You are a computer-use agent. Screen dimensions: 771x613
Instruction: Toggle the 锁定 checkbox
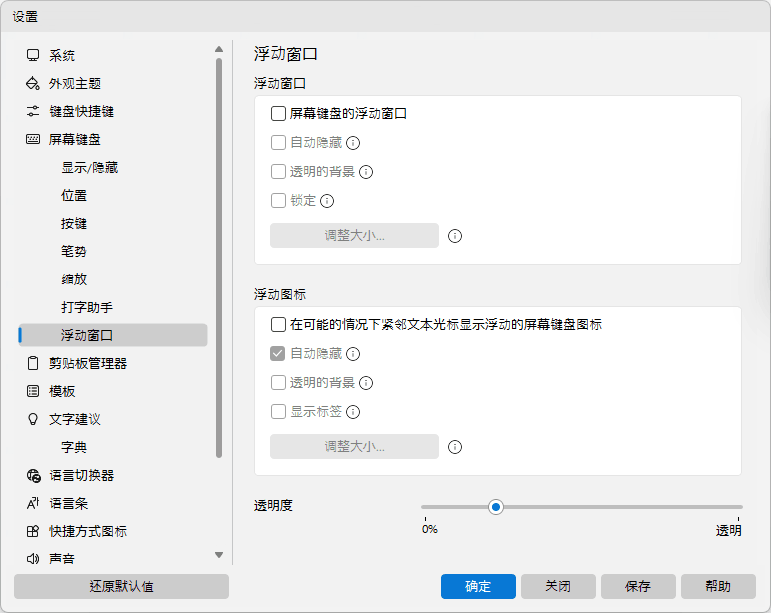278,201
